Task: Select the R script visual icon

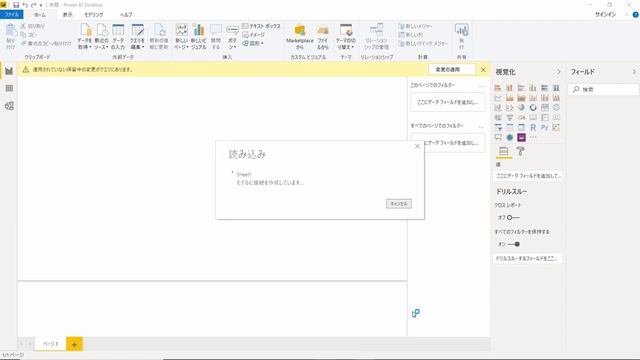Action: (x=533, y=127)
